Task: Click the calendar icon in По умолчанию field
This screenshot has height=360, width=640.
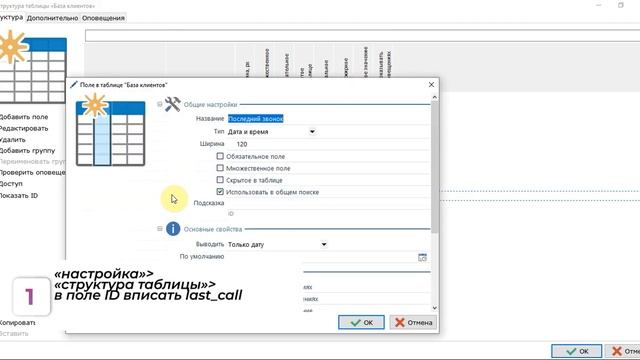Action: tap(422, 257)
